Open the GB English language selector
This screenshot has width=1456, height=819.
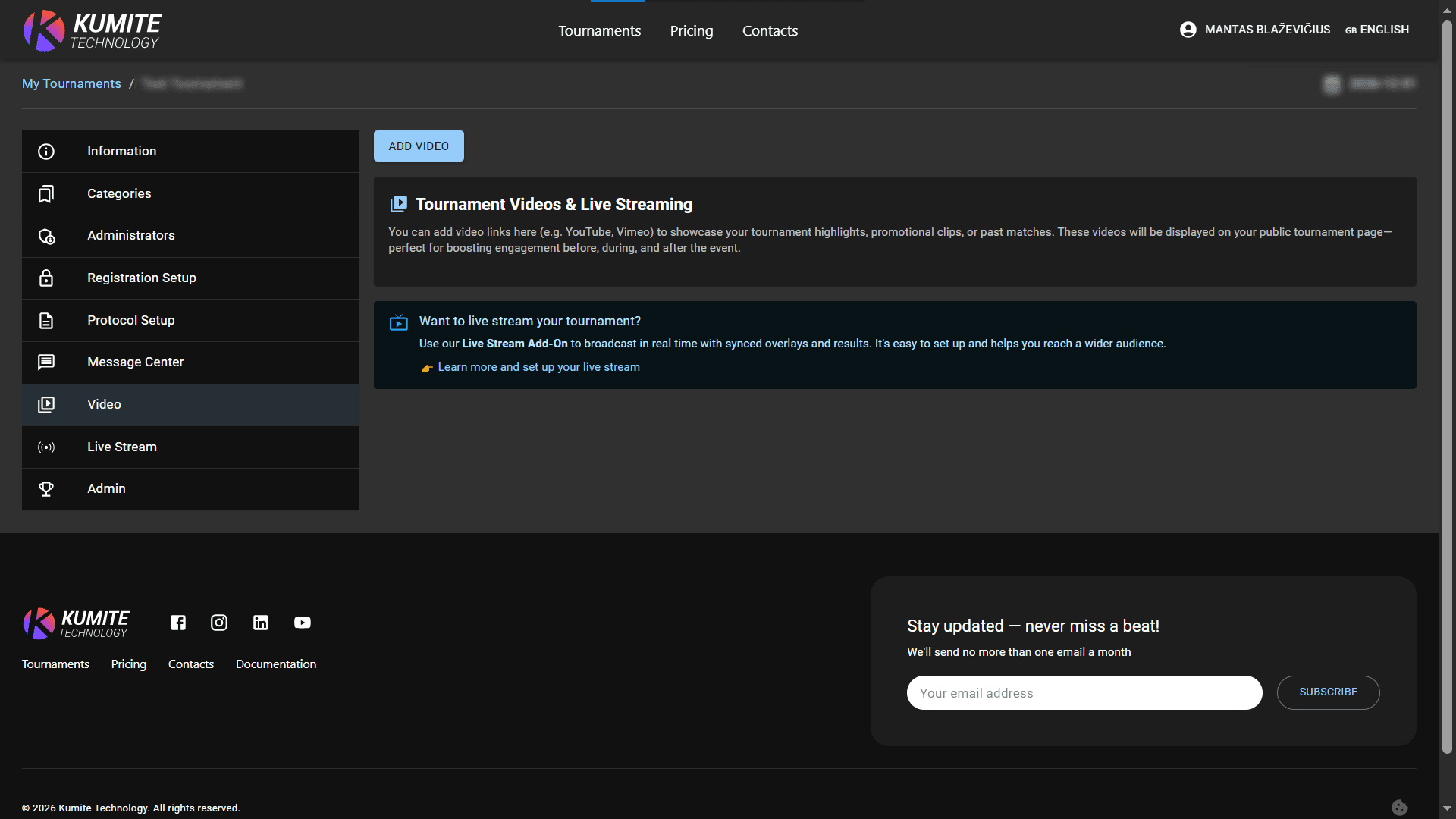1377,30
